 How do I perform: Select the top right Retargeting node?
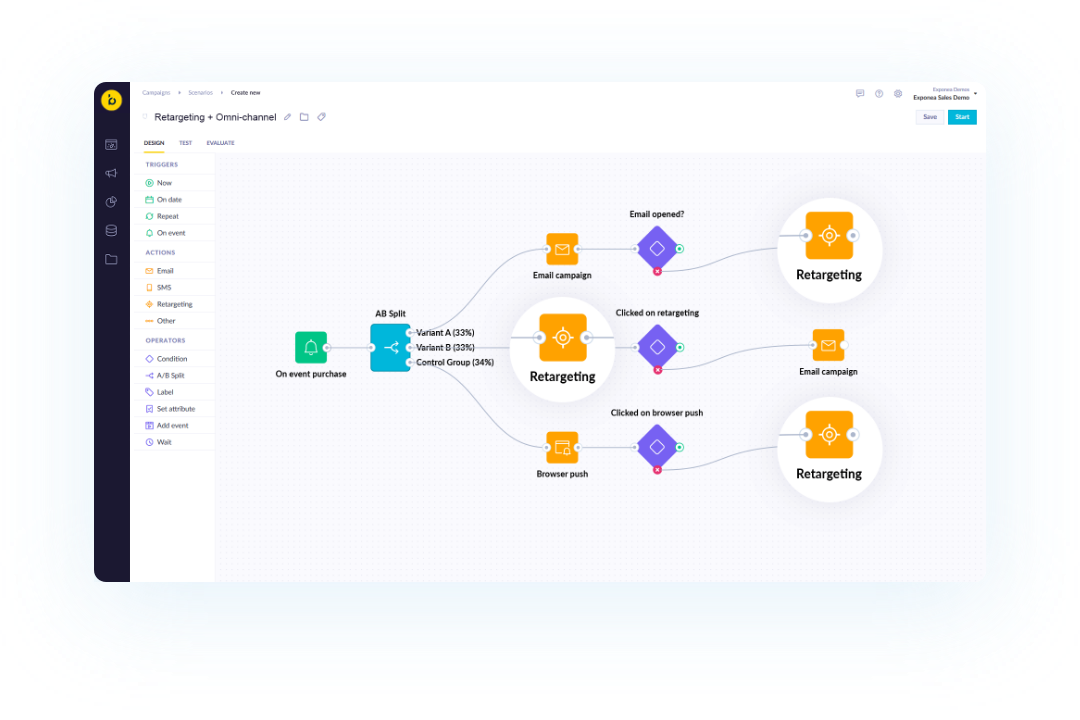(x=829, y=236)
